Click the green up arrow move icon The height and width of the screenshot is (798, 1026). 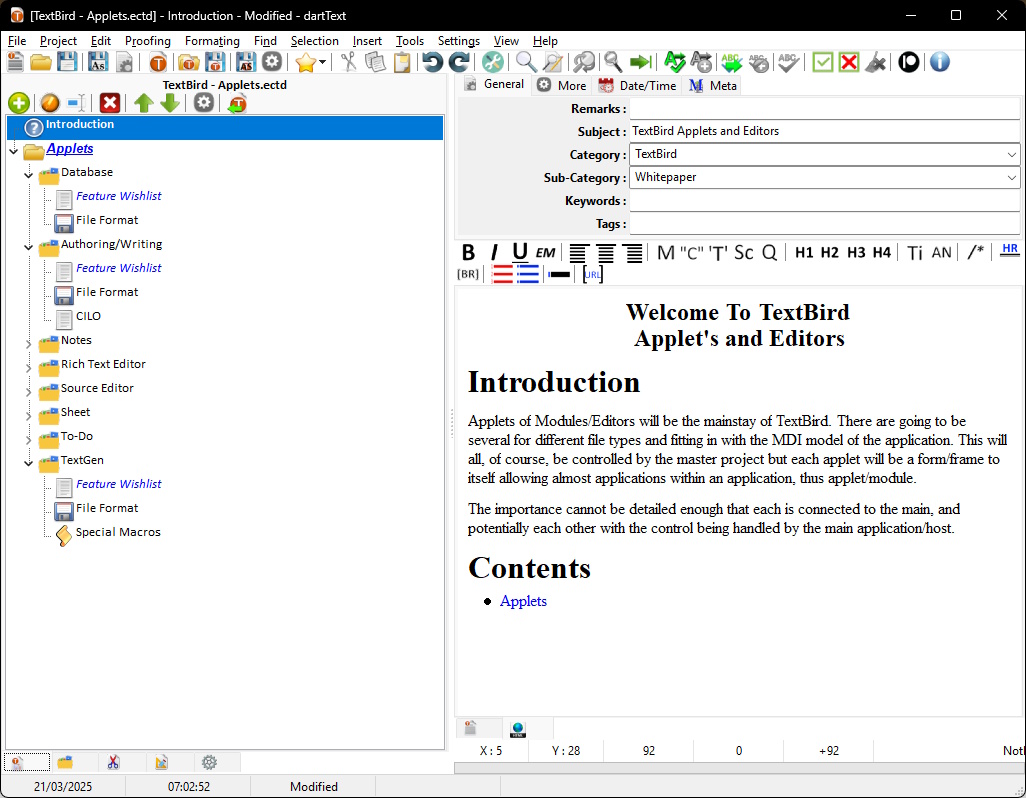point(143,103)
